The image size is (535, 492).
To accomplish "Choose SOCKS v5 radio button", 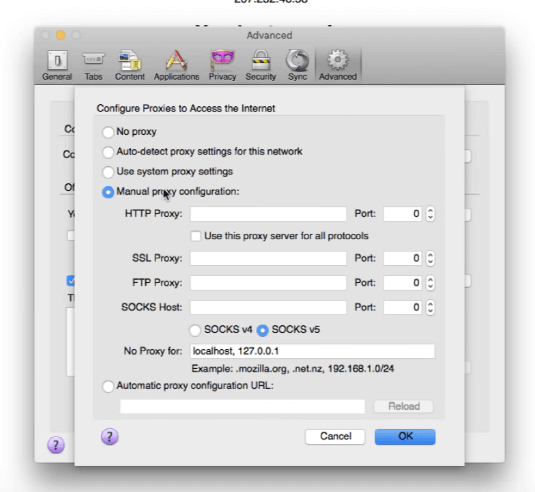I will tap(262, 330).
